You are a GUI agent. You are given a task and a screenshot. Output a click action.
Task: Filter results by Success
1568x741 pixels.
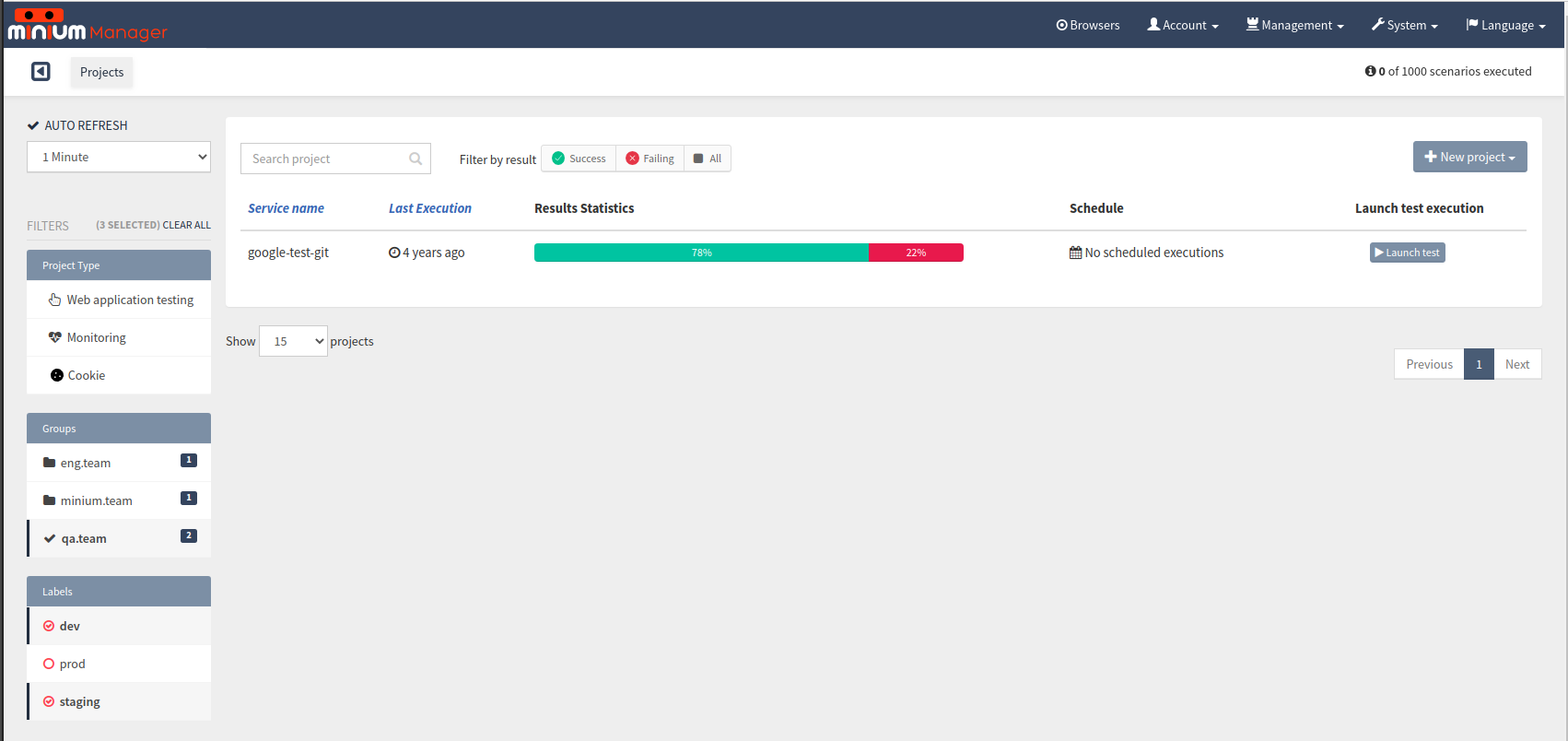[579, 159]
